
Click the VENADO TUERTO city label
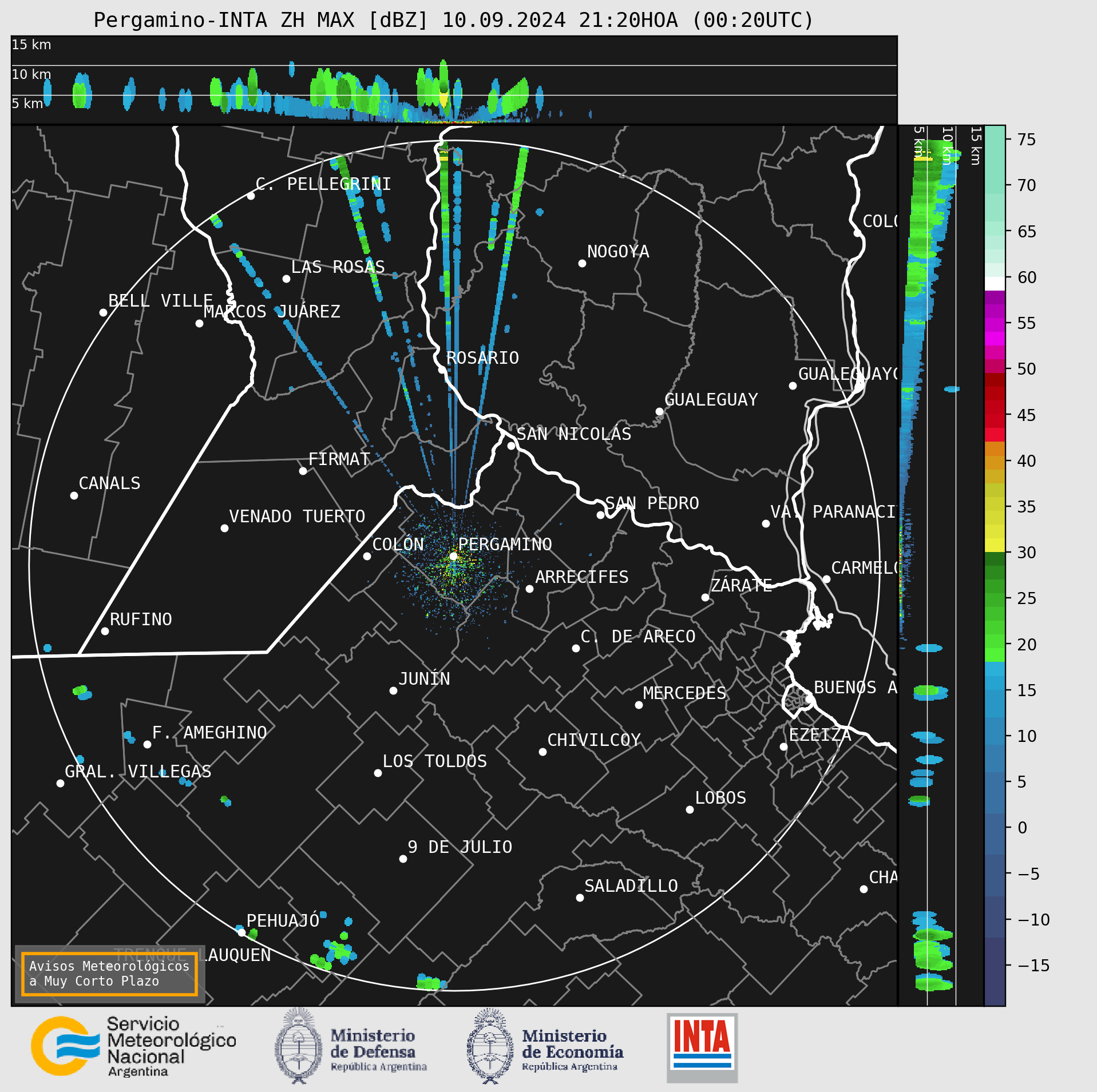[297, 517]
